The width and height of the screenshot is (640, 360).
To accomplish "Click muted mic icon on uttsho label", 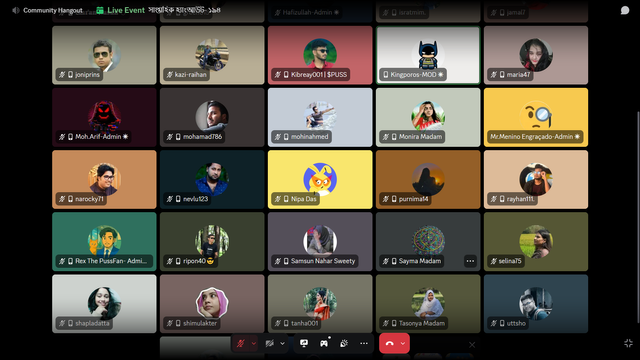I will pyautogui.click(x=493, y=323).
